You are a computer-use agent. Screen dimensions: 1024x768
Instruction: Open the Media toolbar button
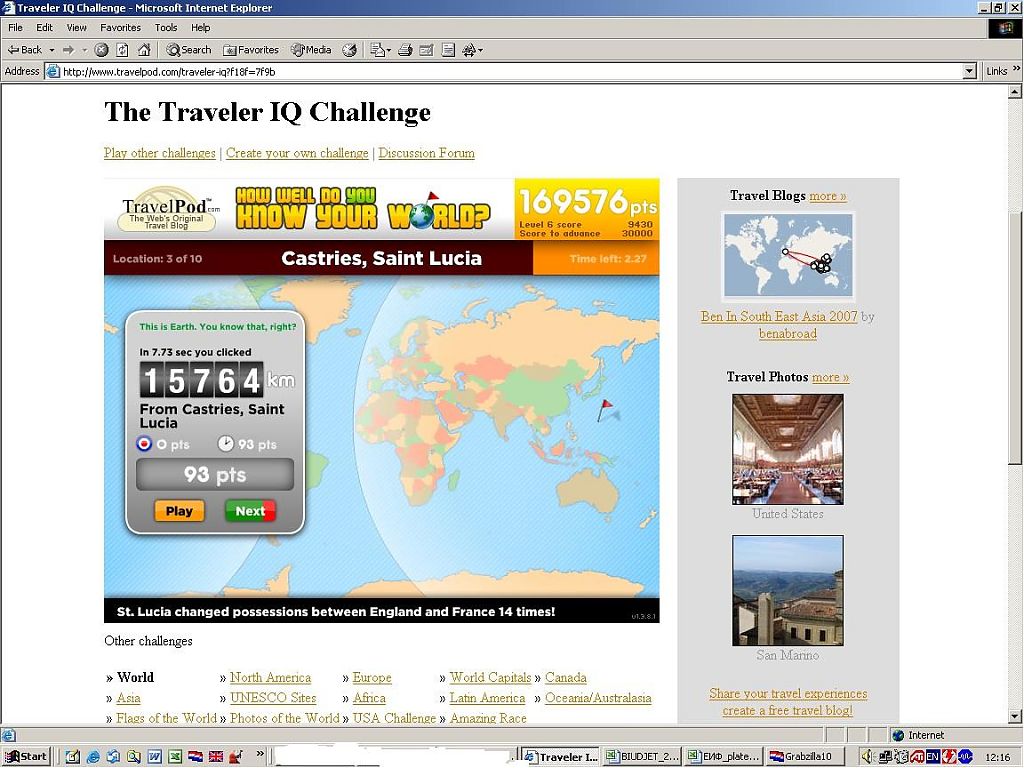(x=311, y=50)
